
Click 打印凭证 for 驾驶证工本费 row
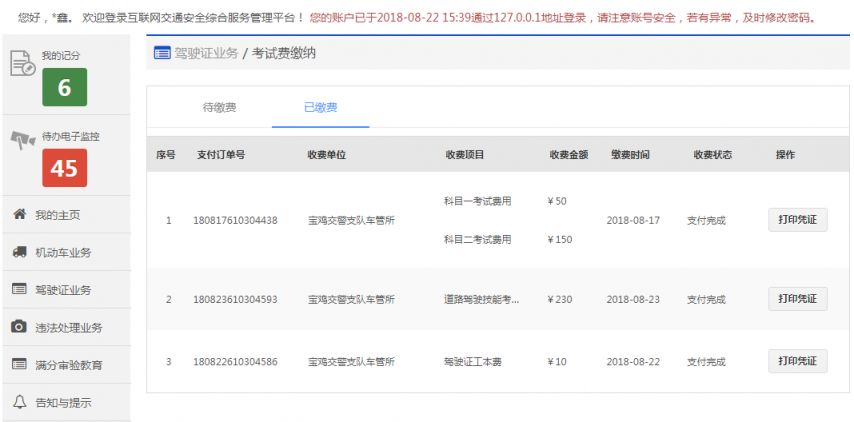[x=797, y=361]
